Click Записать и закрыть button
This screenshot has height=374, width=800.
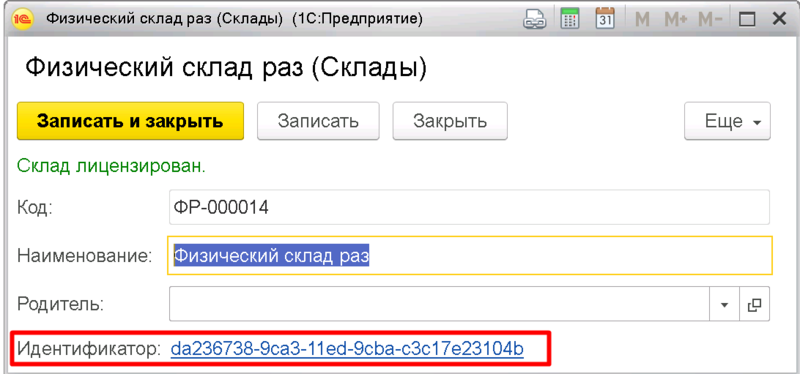(130, 121)
